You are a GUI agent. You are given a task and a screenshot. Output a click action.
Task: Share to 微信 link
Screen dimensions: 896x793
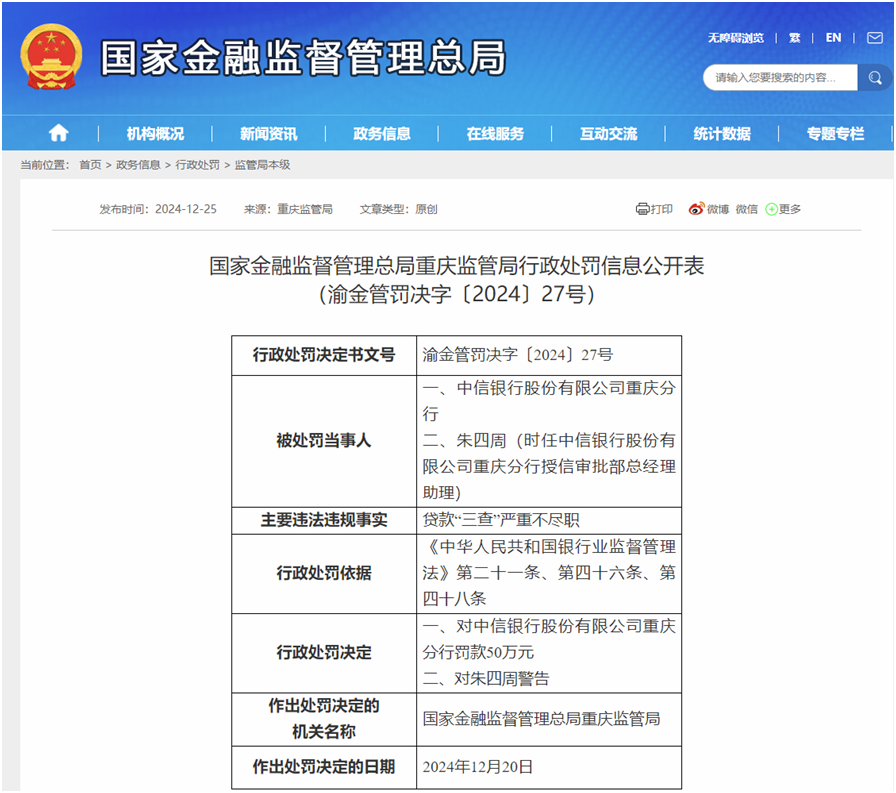point(746,209)
